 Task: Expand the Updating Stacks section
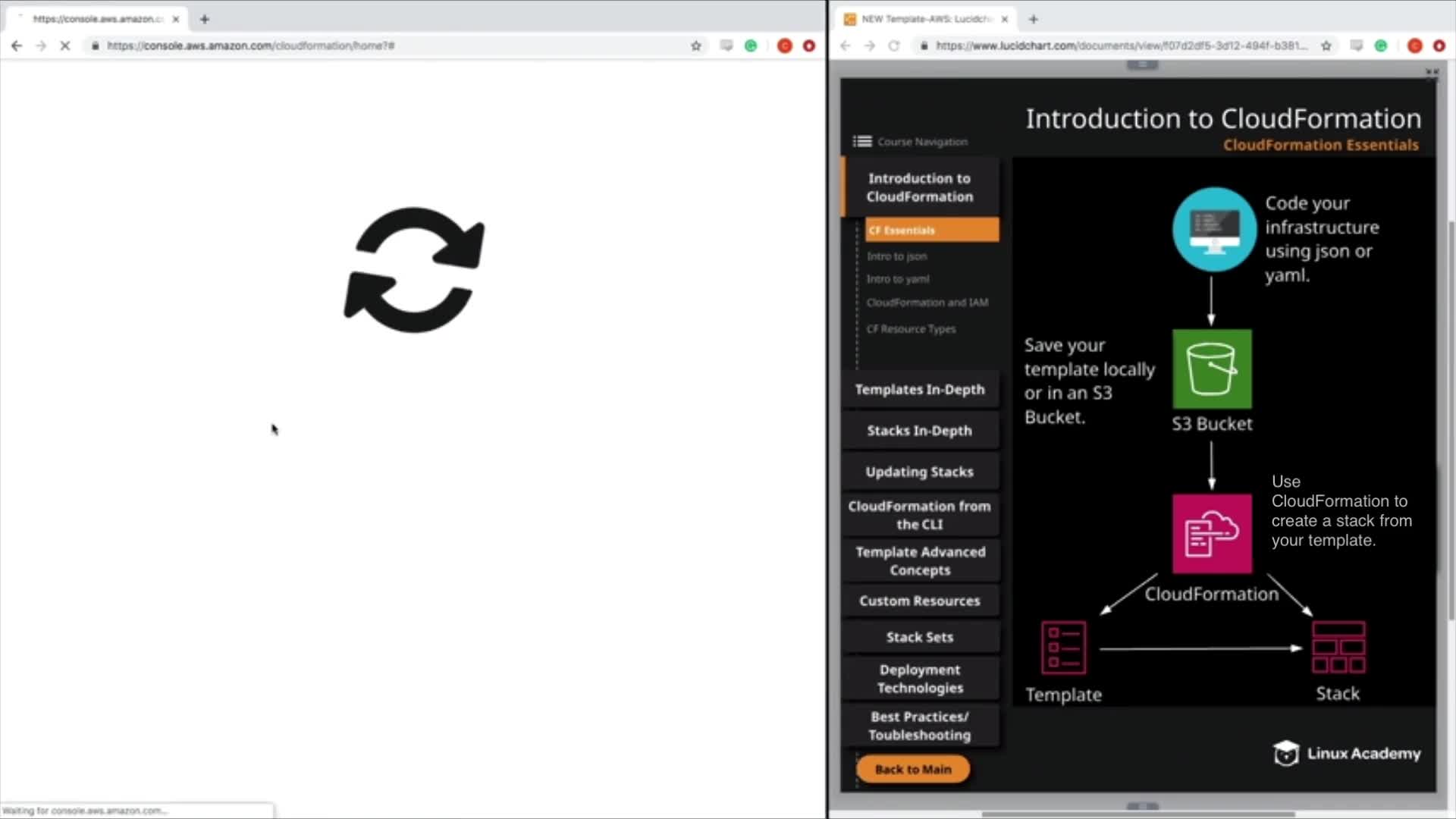(x=919, y=472)
